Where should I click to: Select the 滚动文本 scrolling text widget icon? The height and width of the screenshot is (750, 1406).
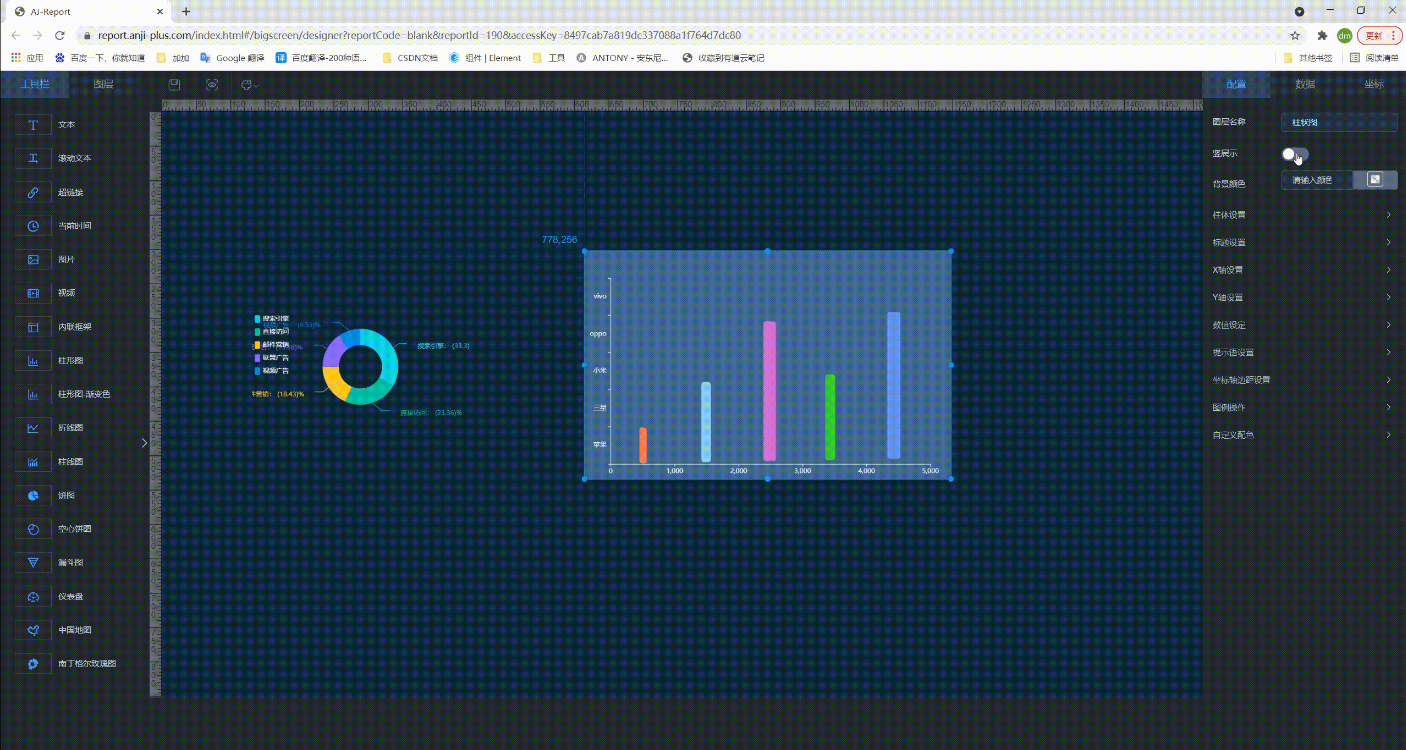click(x=33, y=158)
